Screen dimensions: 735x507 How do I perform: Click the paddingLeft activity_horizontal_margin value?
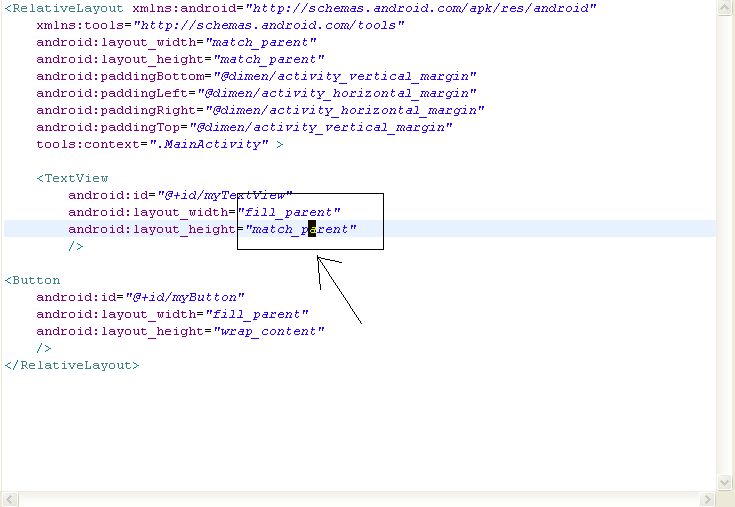tap(341, 93)
